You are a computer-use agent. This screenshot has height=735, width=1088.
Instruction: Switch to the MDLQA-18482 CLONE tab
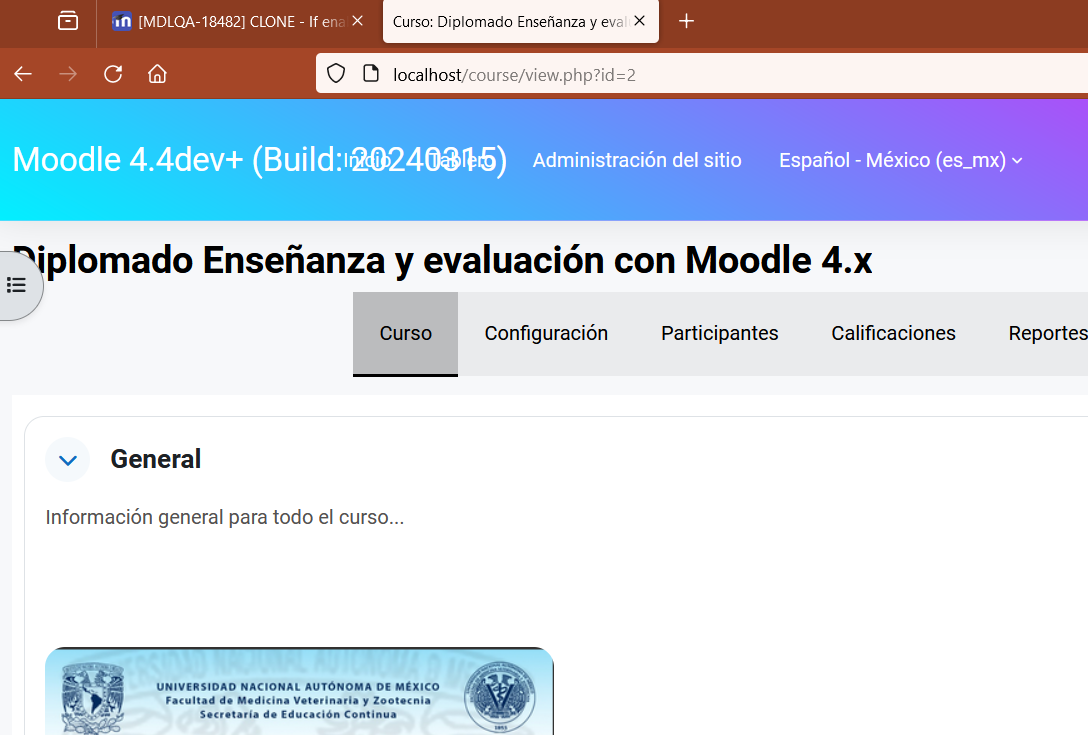(x=239, y=22)
